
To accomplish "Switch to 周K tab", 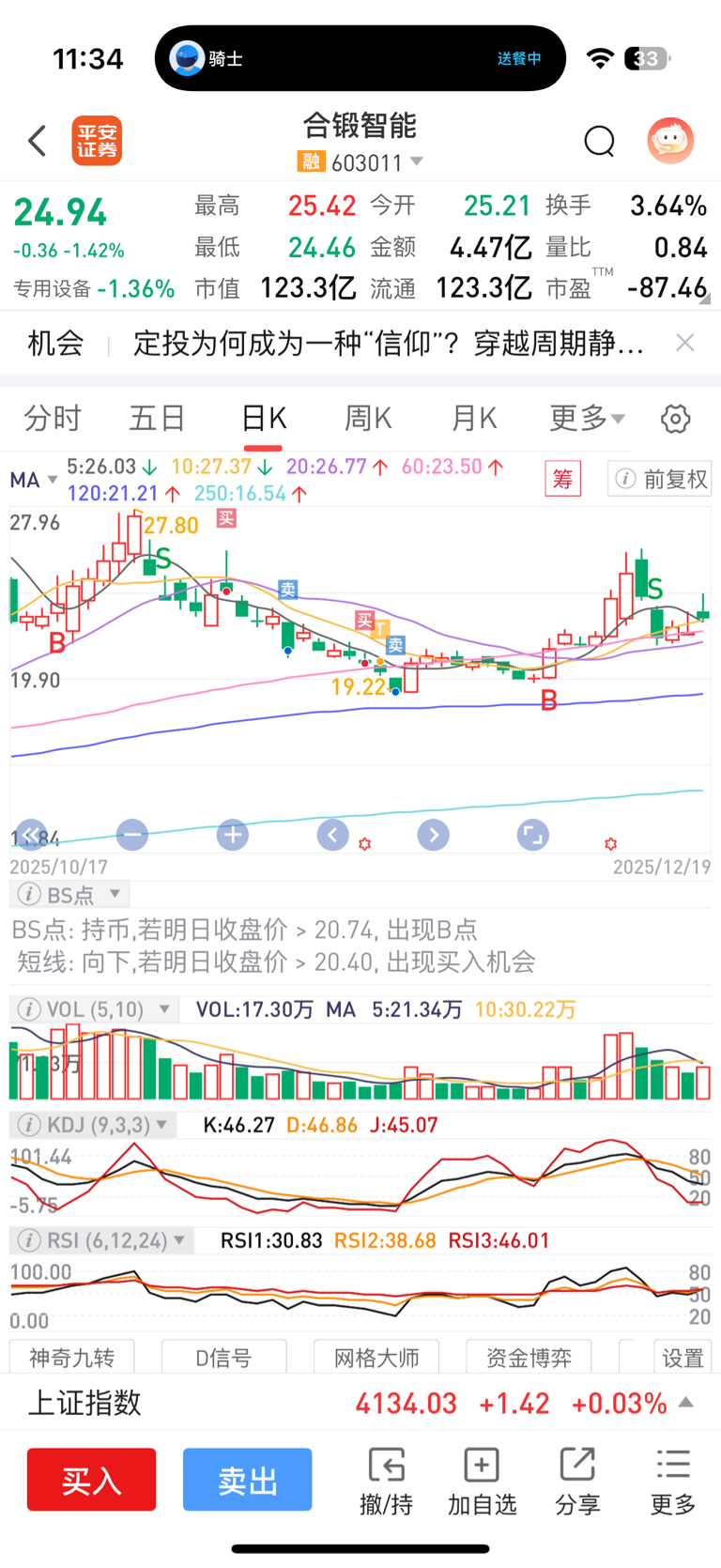I will pos(368,418).
